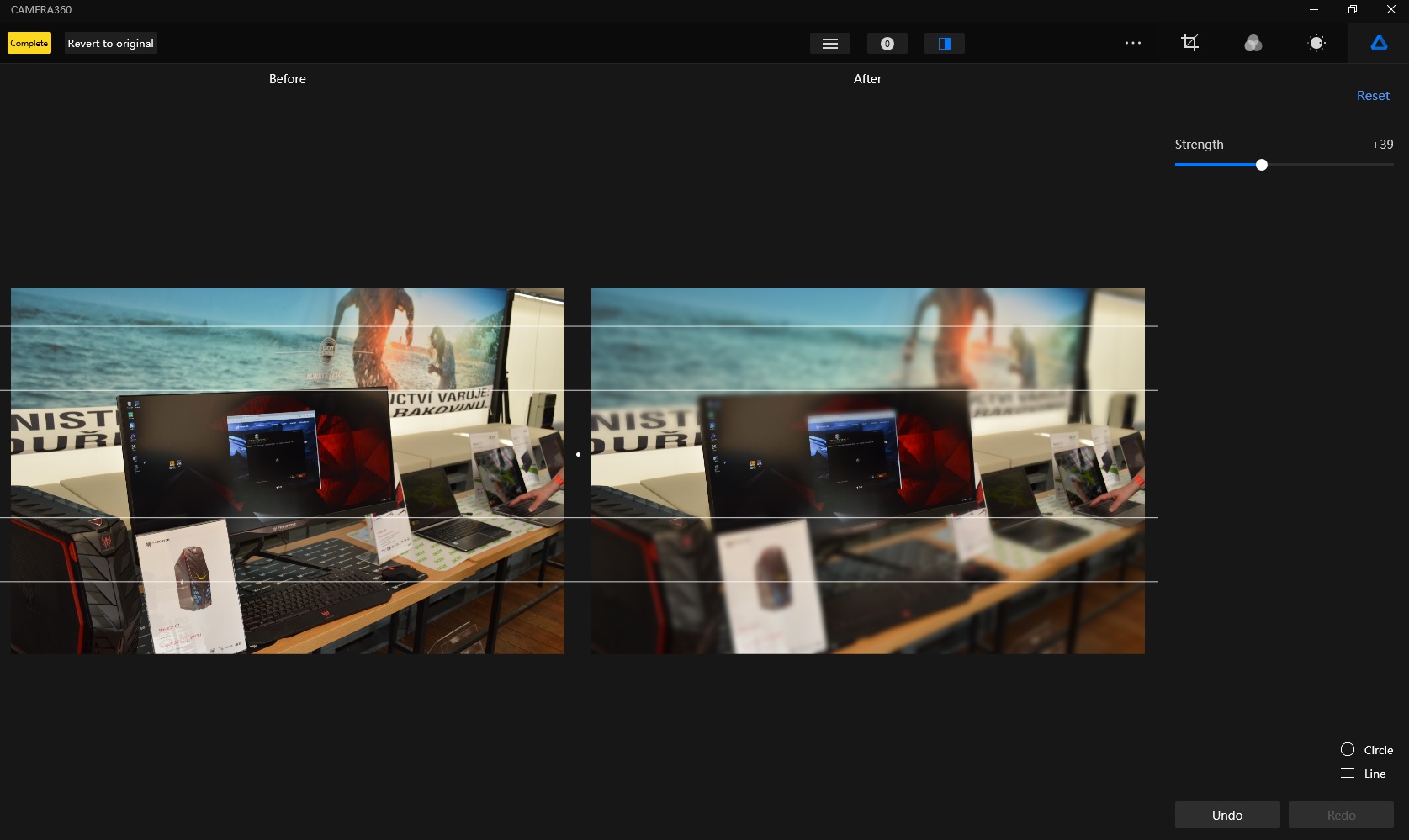Click the Reset link

pos(1373,96)
